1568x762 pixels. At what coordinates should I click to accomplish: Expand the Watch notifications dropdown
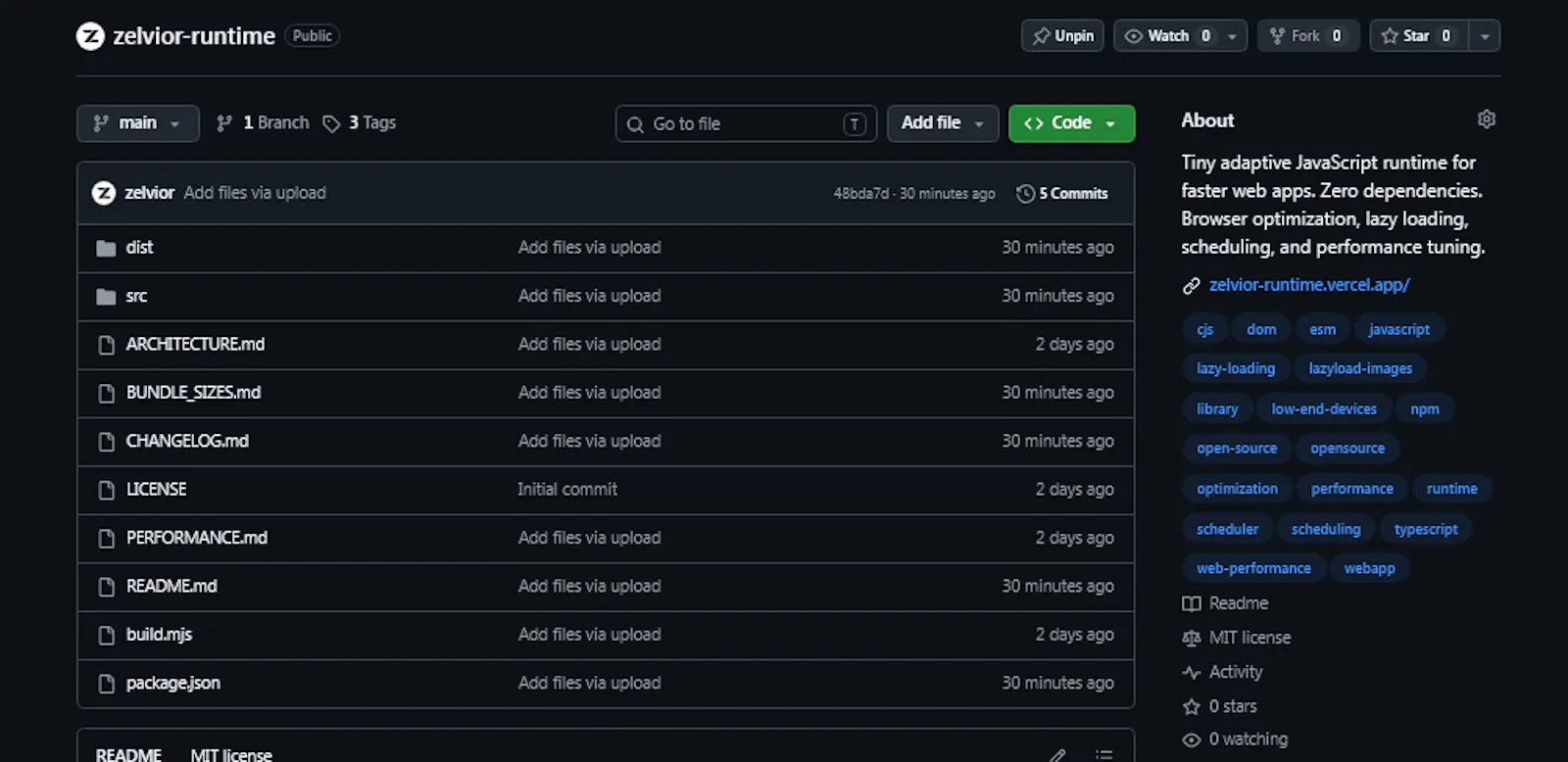(1232, 36)
